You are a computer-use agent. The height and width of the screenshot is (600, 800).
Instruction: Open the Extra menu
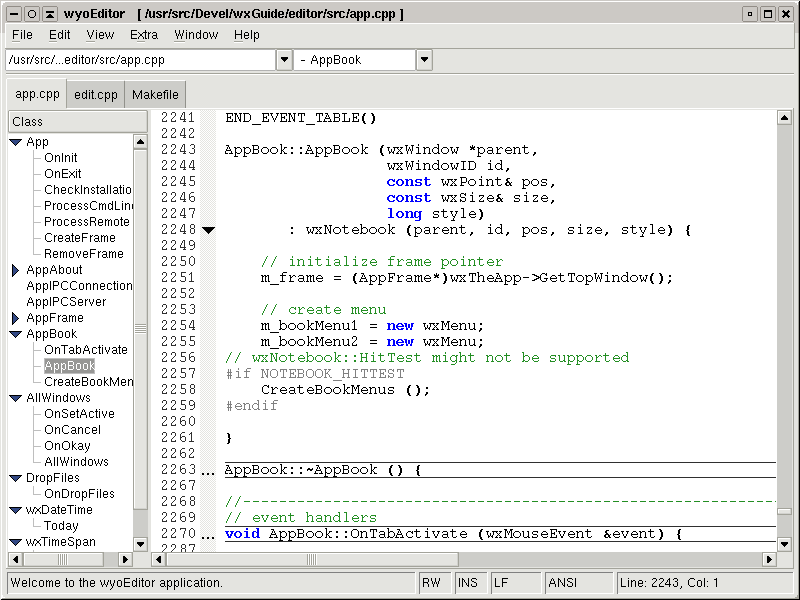(x=144, y=35)
